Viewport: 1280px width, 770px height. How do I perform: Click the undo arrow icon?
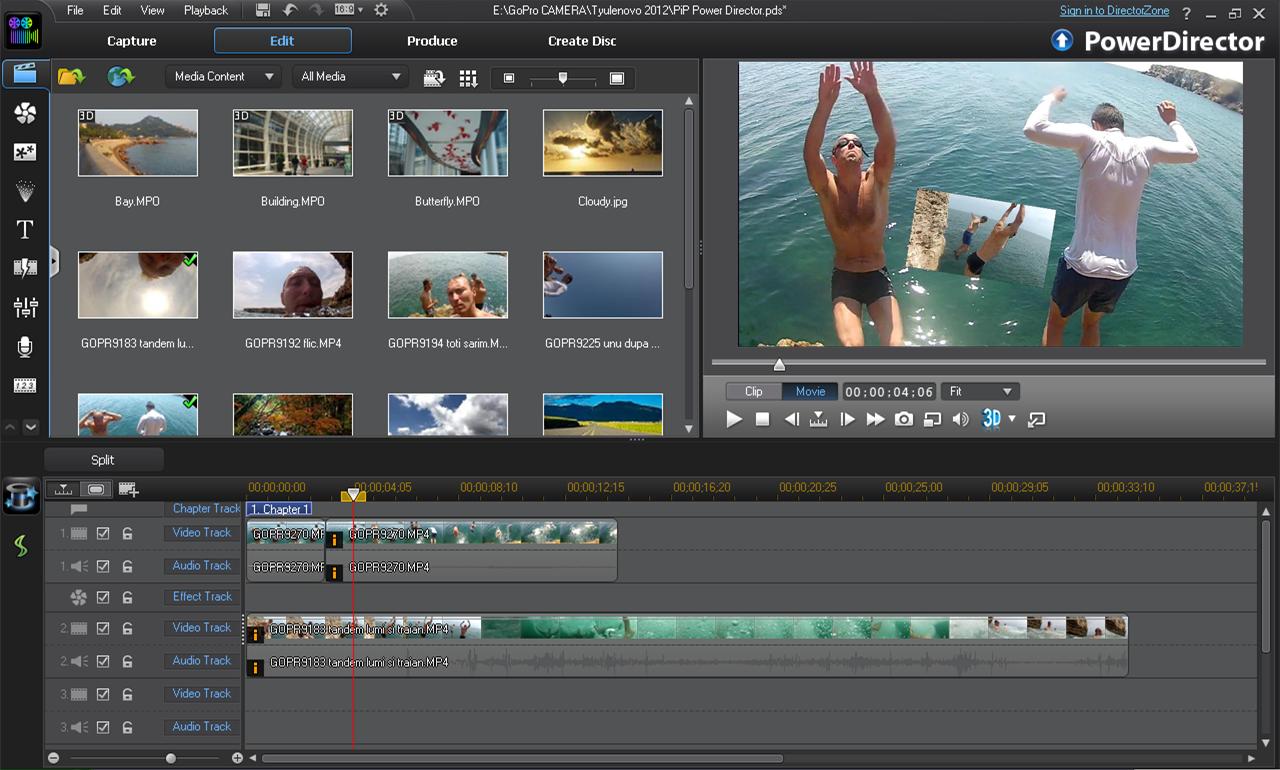coord(290,10)
